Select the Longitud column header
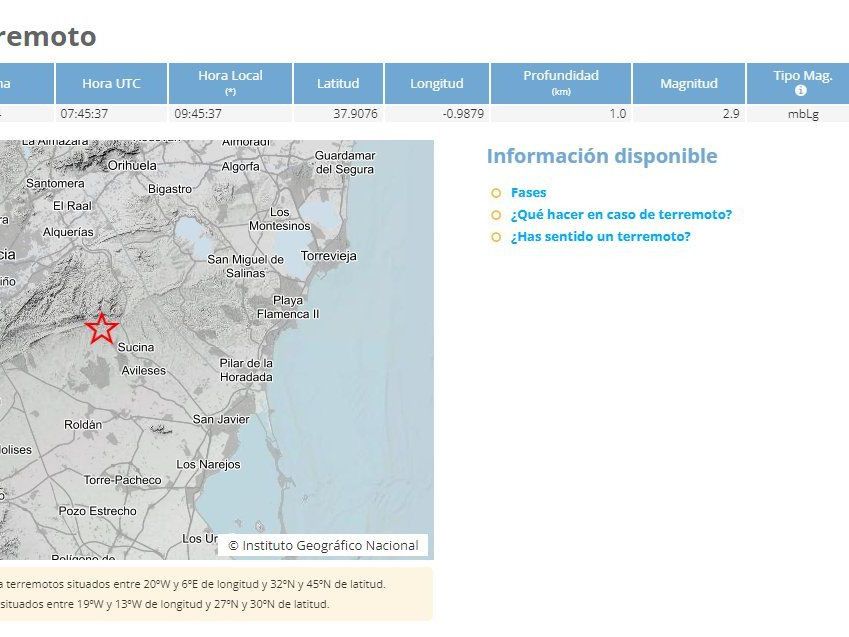 437,83
